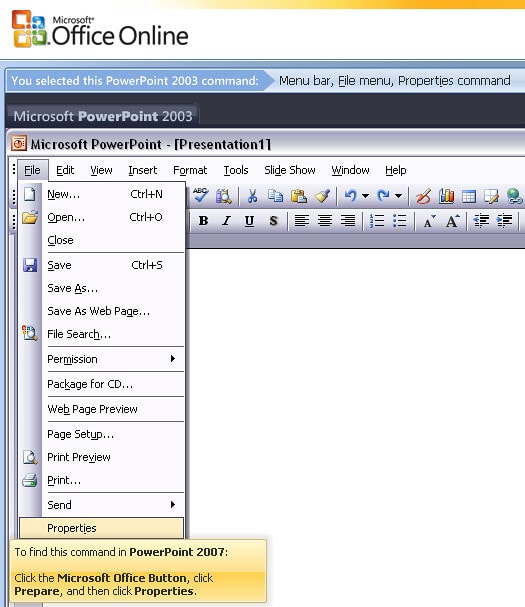Toggle text Shadow formatting

273,221
